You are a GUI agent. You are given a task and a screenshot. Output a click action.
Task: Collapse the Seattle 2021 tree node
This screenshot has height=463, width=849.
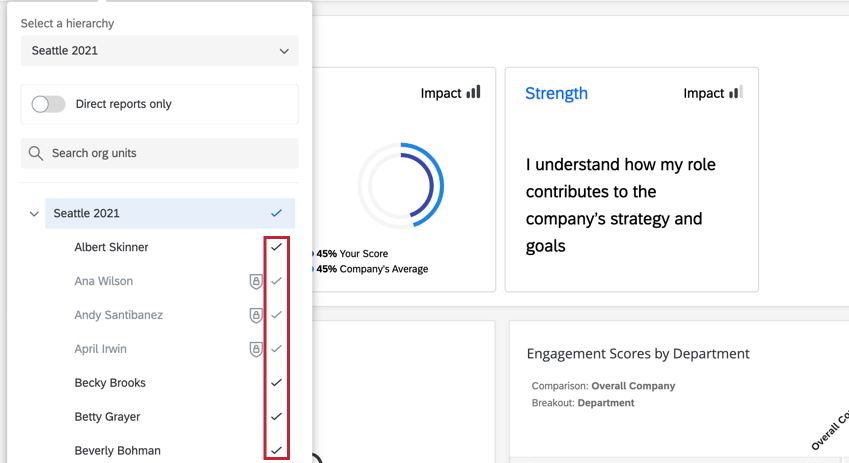[x=34, y=214]
